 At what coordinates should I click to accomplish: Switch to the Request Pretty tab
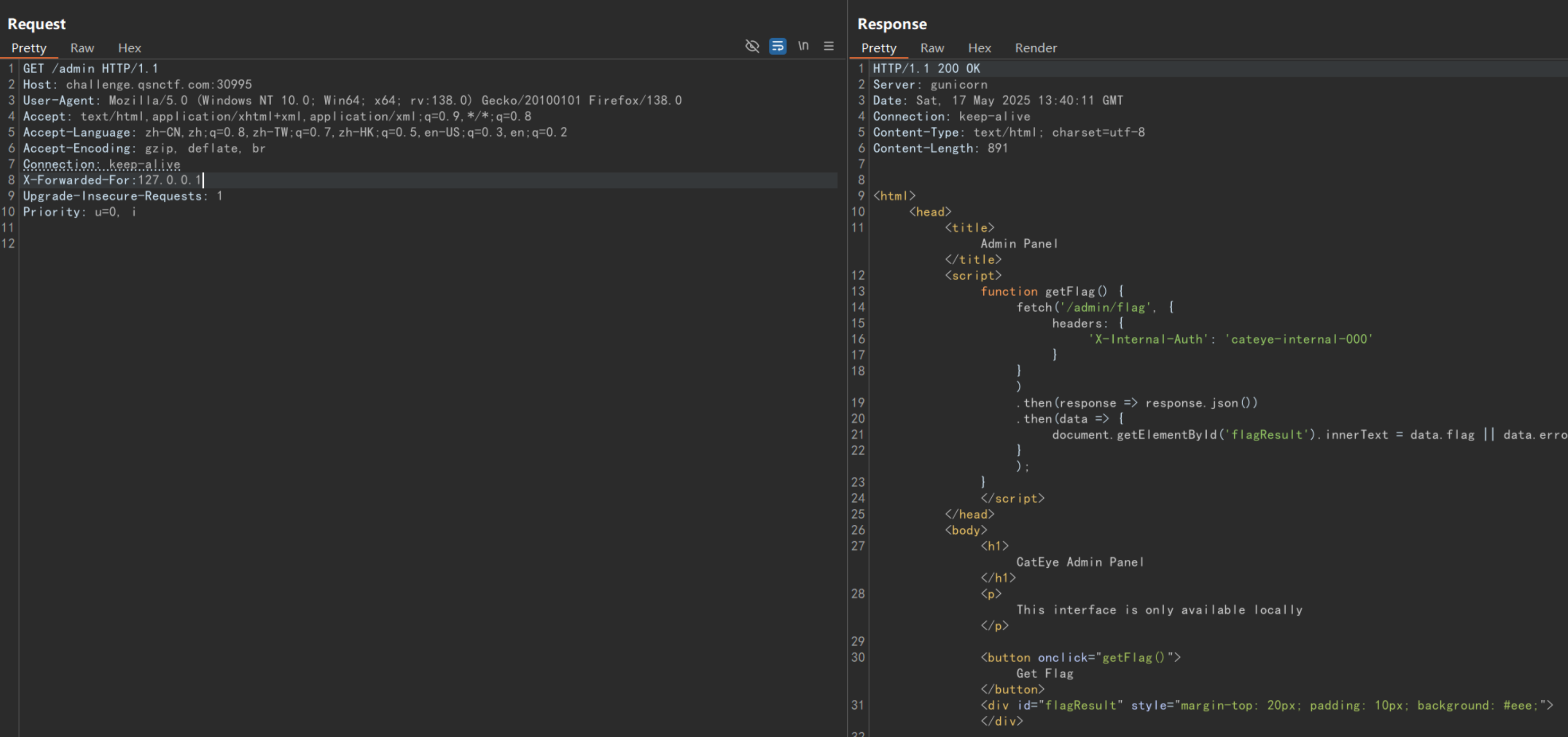click(29, 47)
